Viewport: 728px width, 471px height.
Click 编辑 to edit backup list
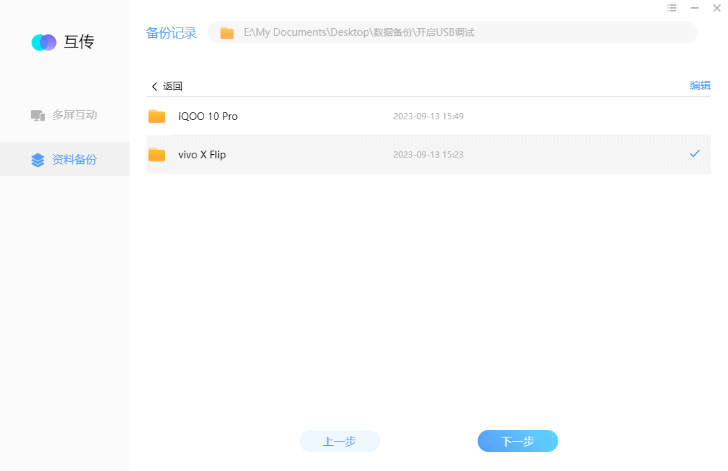pos(700,85)
